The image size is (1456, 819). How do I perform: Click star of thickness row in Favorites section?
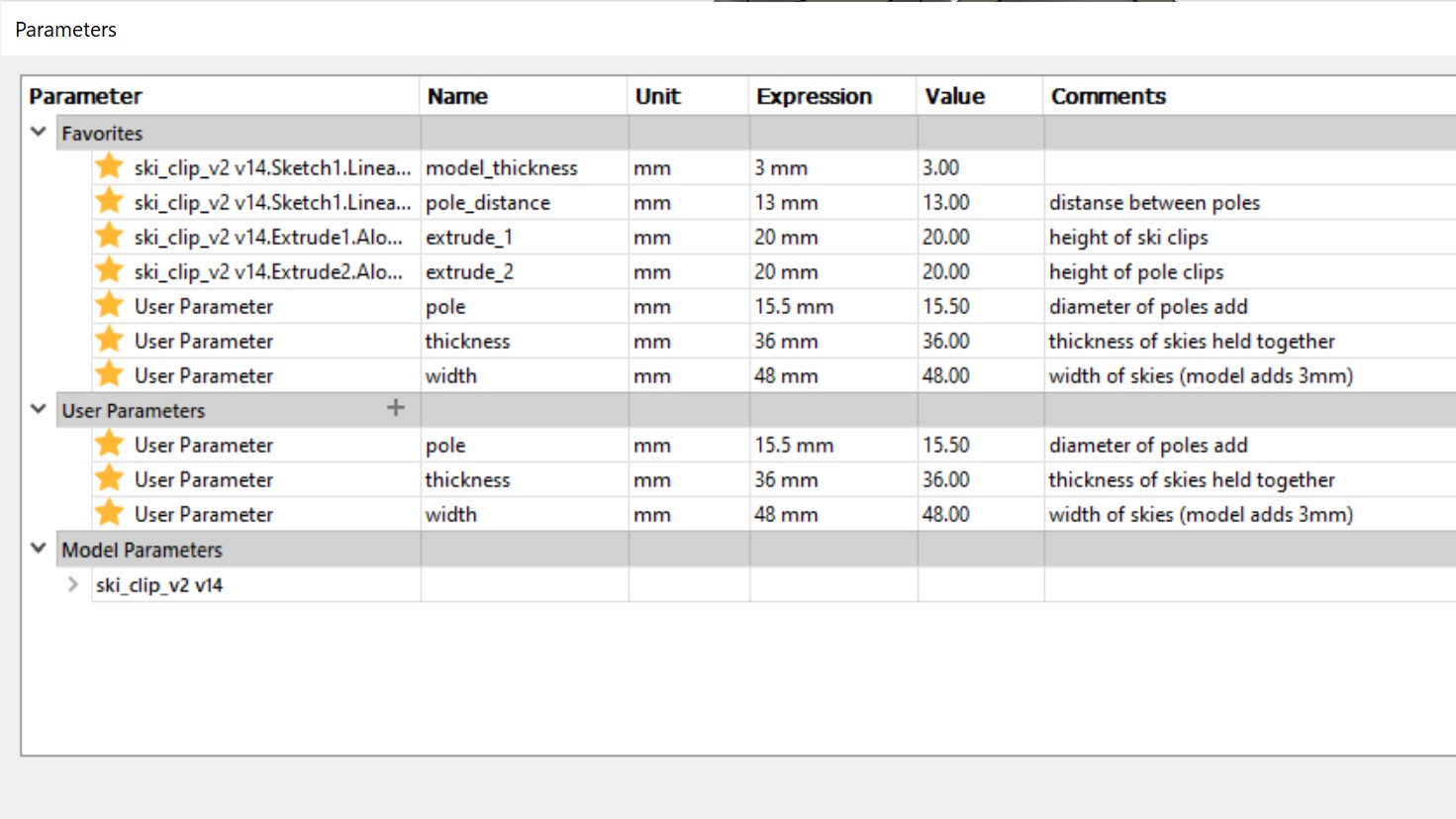[109, 340]
